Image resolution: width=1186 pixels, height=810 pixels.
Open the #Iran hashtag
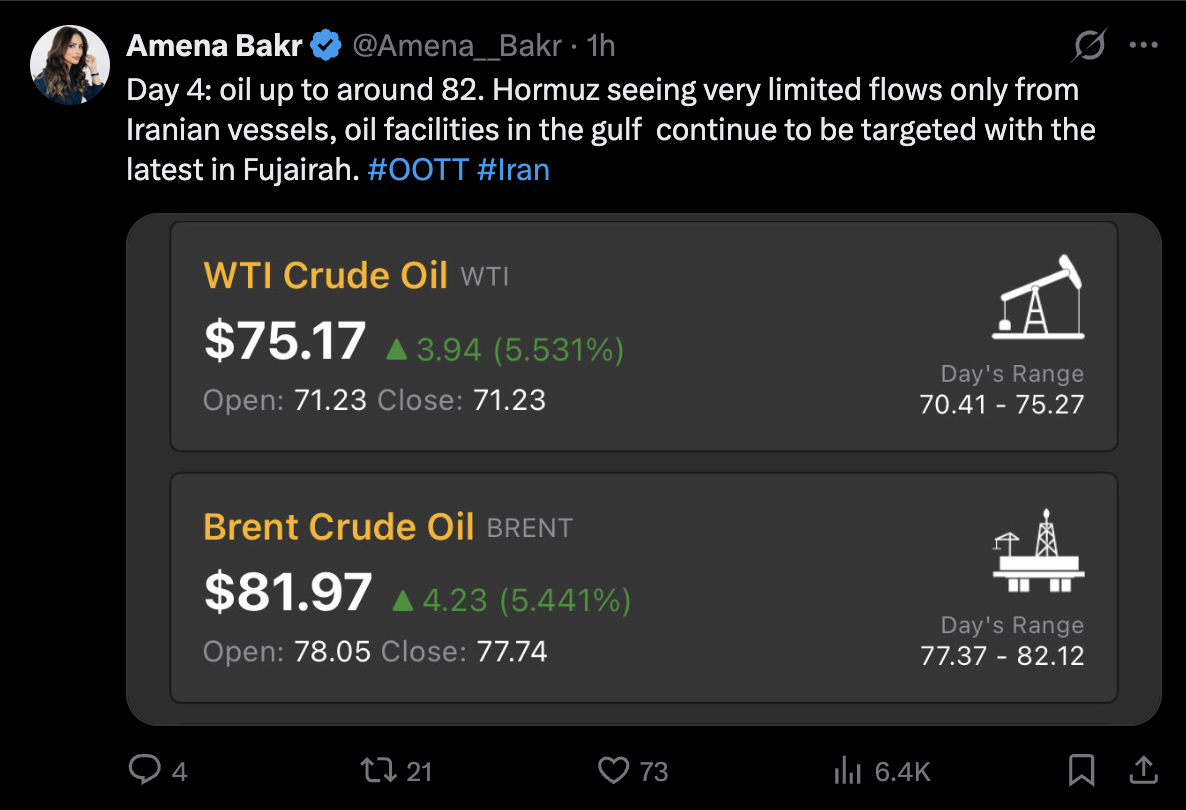(x=513, y=169)
